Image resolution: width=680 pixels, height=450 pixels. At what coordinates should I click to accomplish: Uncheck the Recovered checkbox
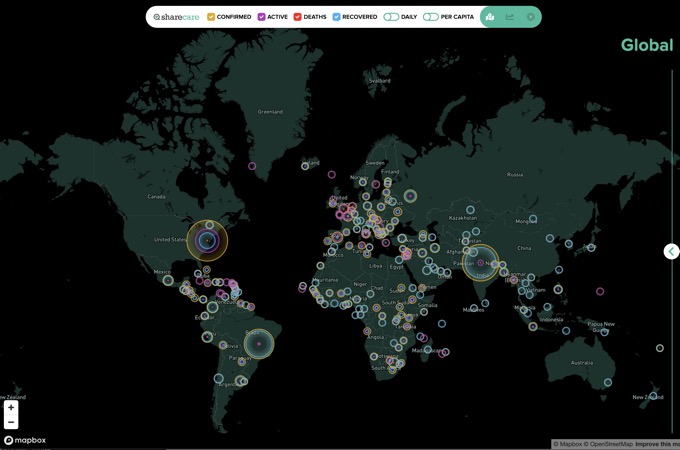[x=336, y=17]
